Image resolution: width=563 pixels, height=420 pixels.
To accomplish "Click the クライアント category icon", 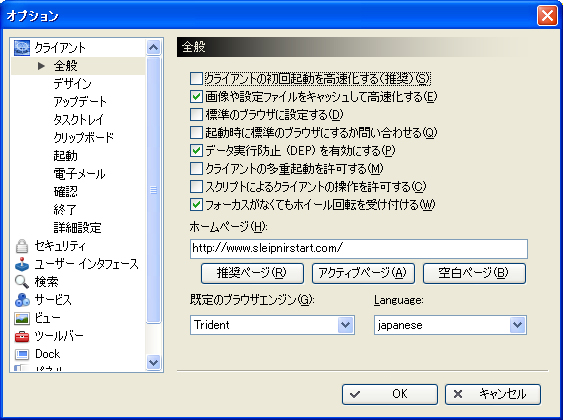I will [22, 48].
